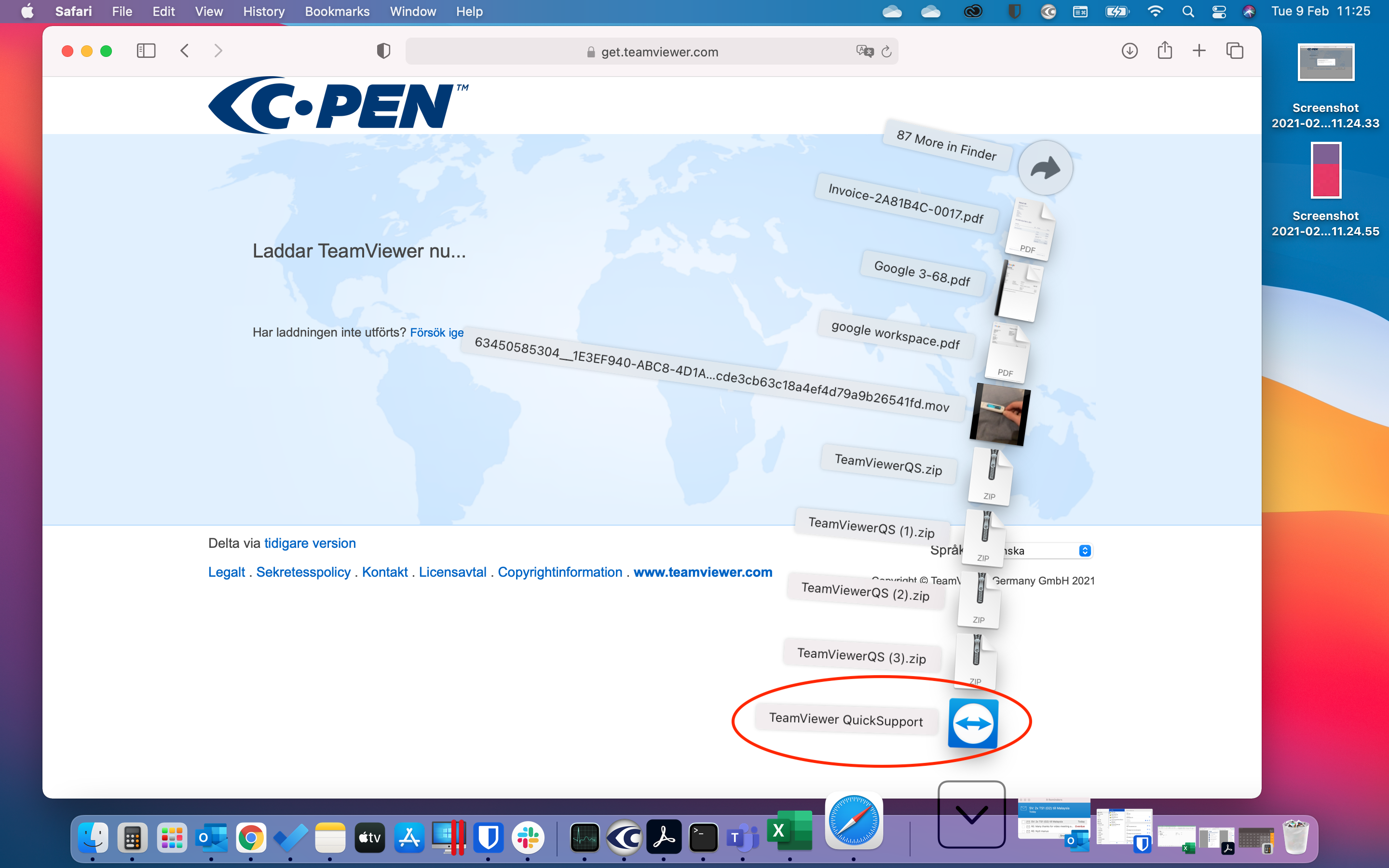1389x868 pixels.
Task: Toggle the Safari sidebar button
Action: [x=146, y=51]
